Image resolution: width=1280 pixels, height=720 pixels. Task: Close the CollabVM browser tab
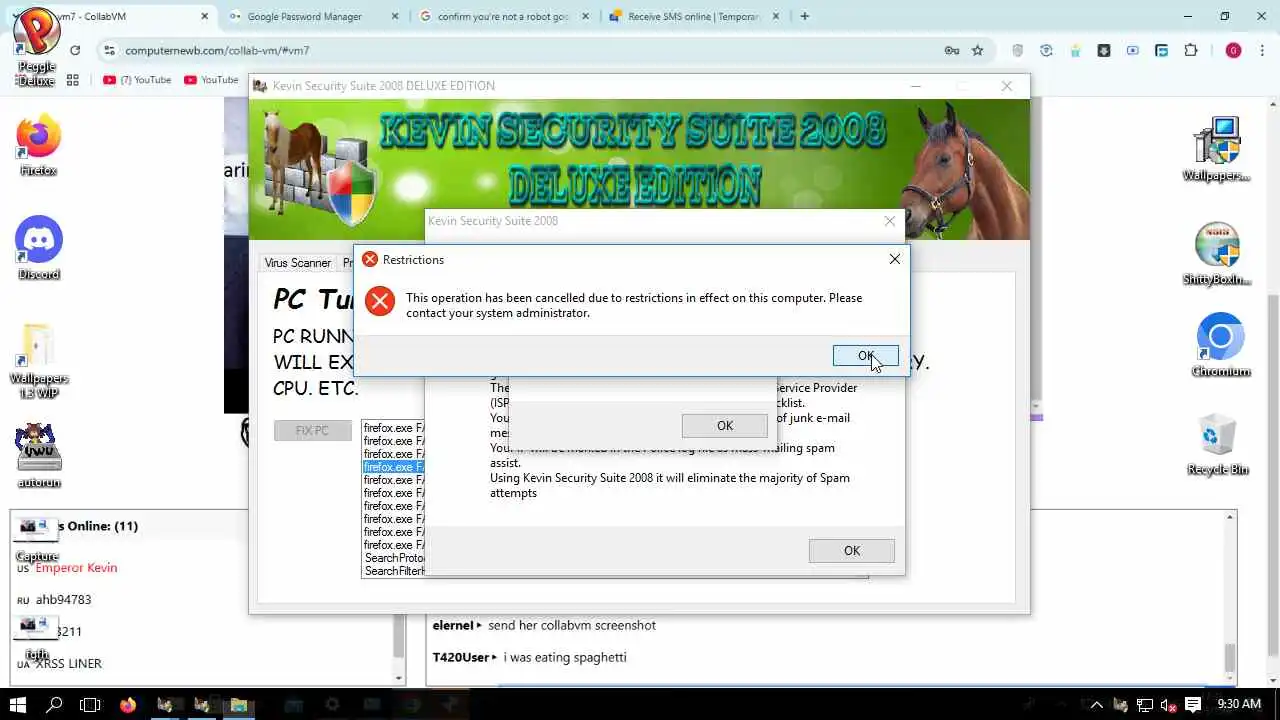point(205,17)
